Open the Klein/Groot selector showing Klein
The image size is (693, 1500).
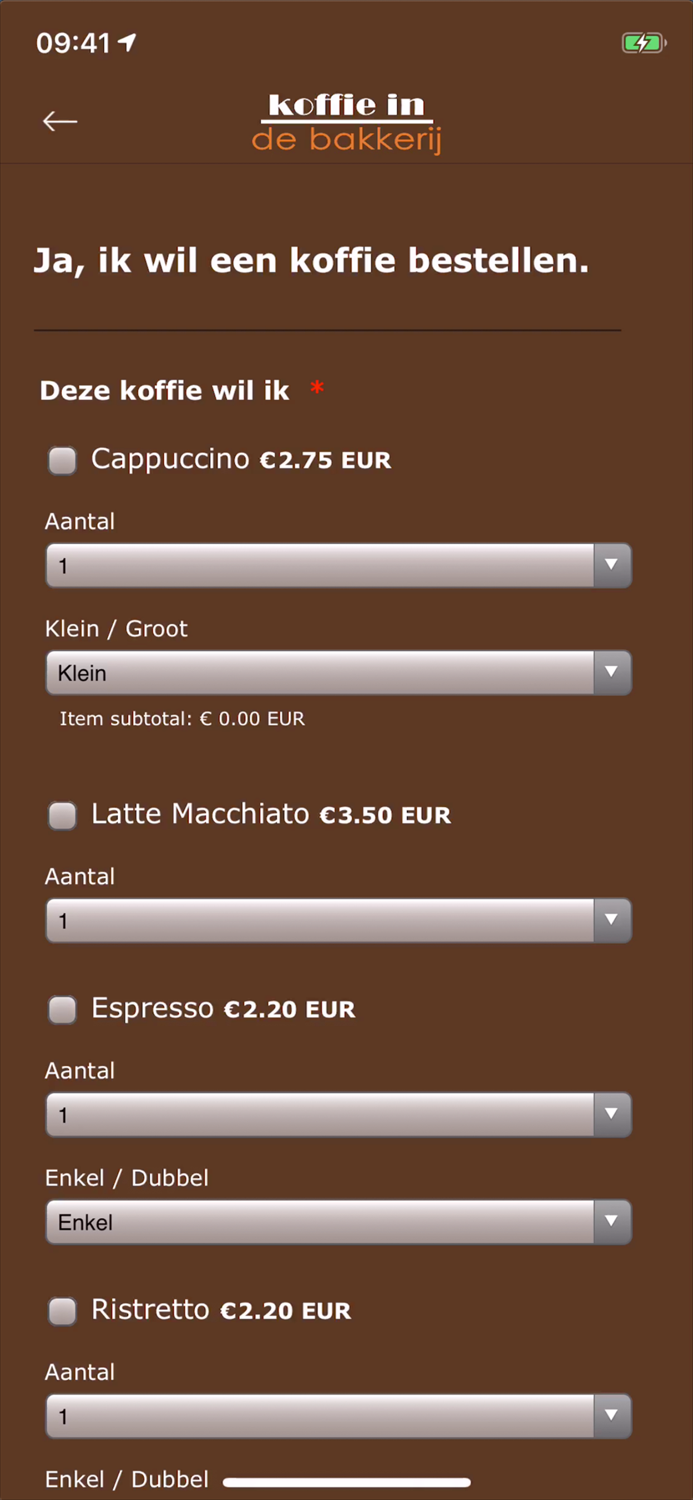338,672
